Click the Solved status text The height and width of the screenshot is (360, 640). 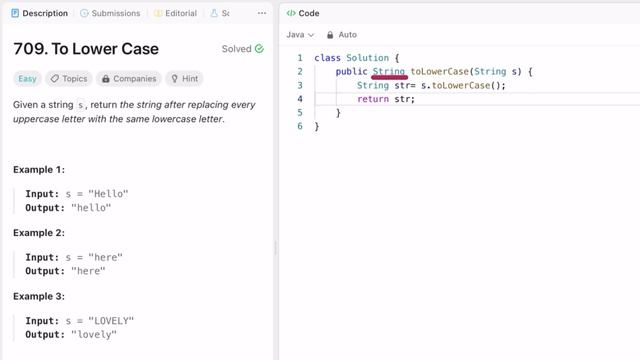coord(236,49)
